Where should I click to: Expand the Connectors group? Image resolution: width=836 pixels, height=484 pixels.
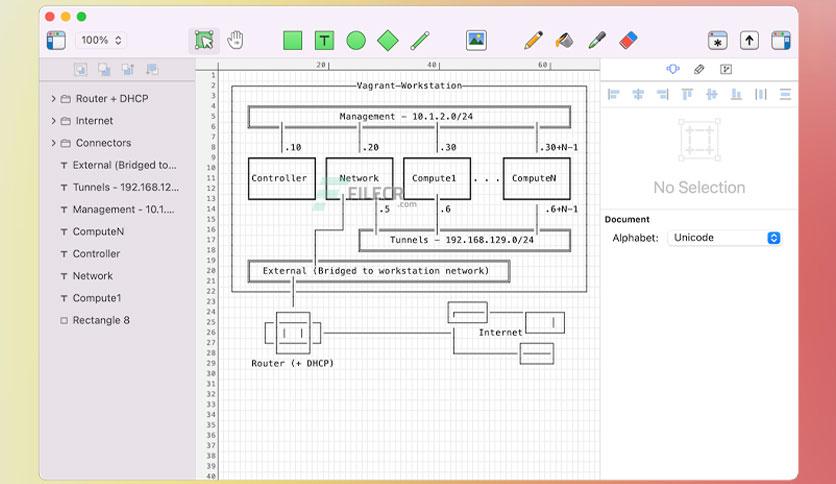pos(53,143)
